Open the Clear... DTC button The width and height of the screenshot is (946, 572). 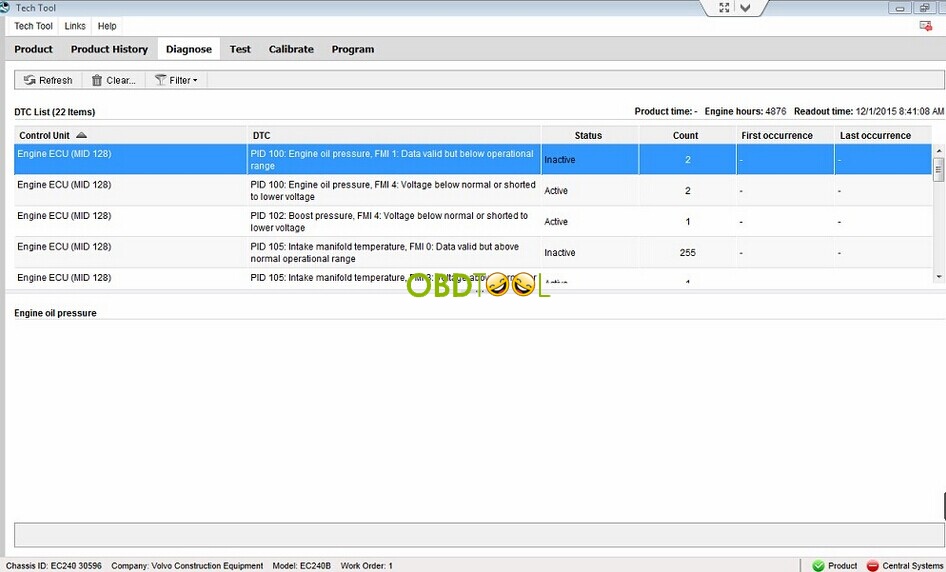pos(113,80)
